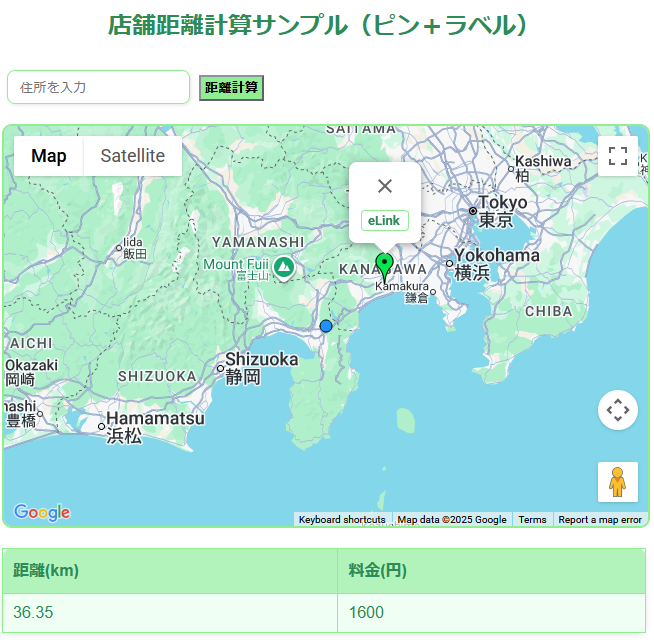Switch to Map view tab

(49, 156)
